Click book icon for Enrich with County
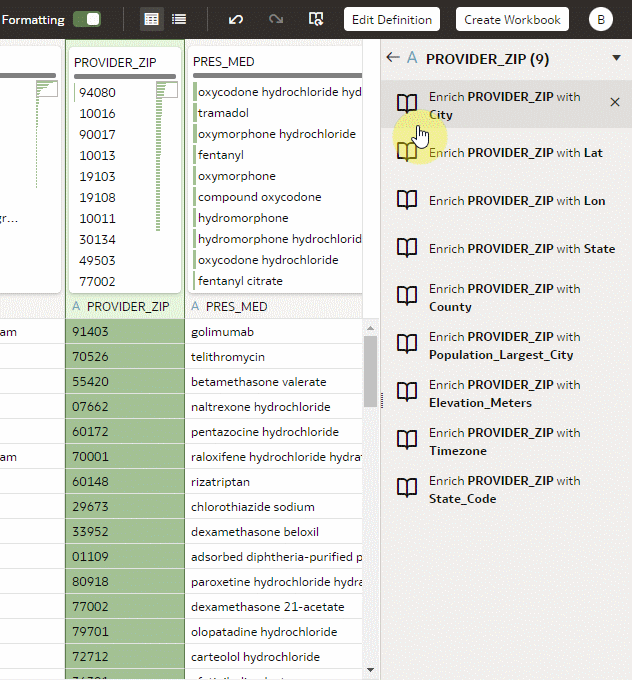The image size is (632, 680). point(407,296)
